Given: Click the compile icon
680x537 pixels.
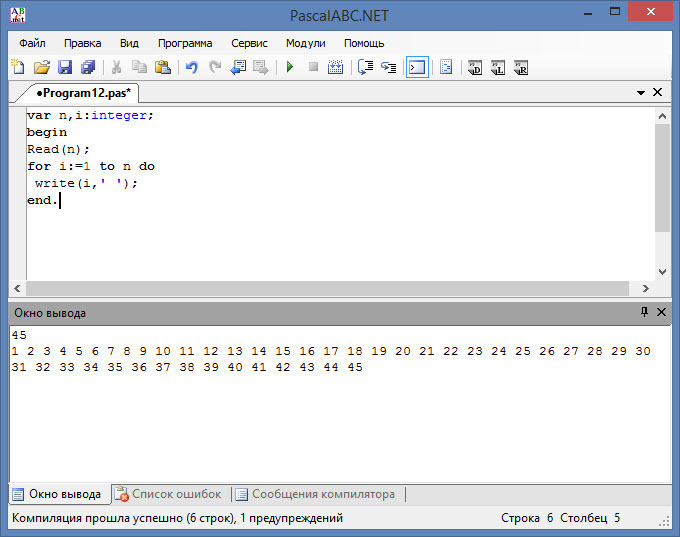Looking at the screenshot, I should (x=335, y=67).
